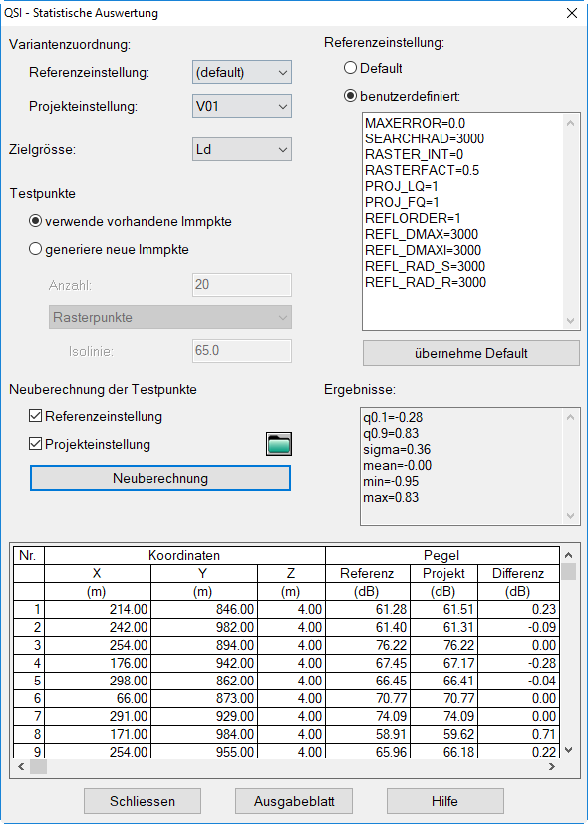Select table row number 5
This screenshot has height=824, width=588.
pyautogui.click(x=286, y=681)
